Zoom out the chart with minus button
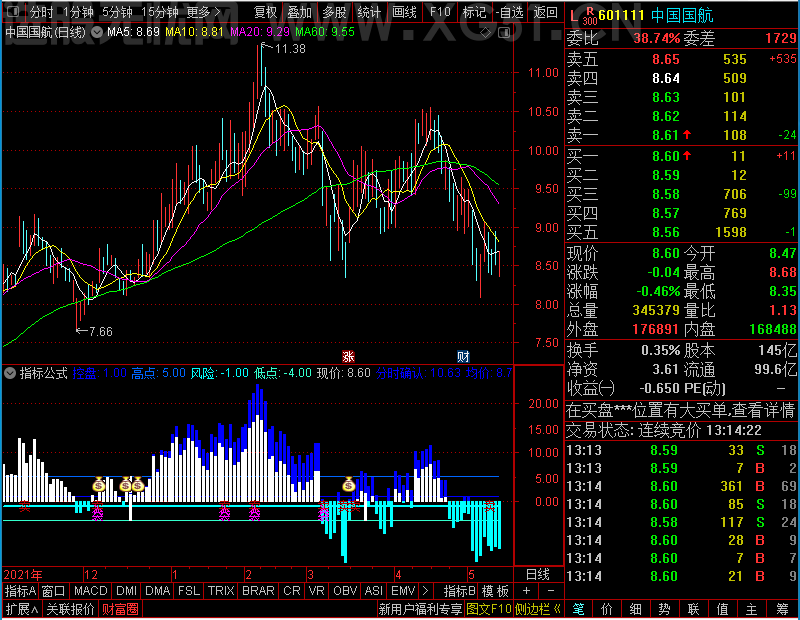 coord(551,591)
